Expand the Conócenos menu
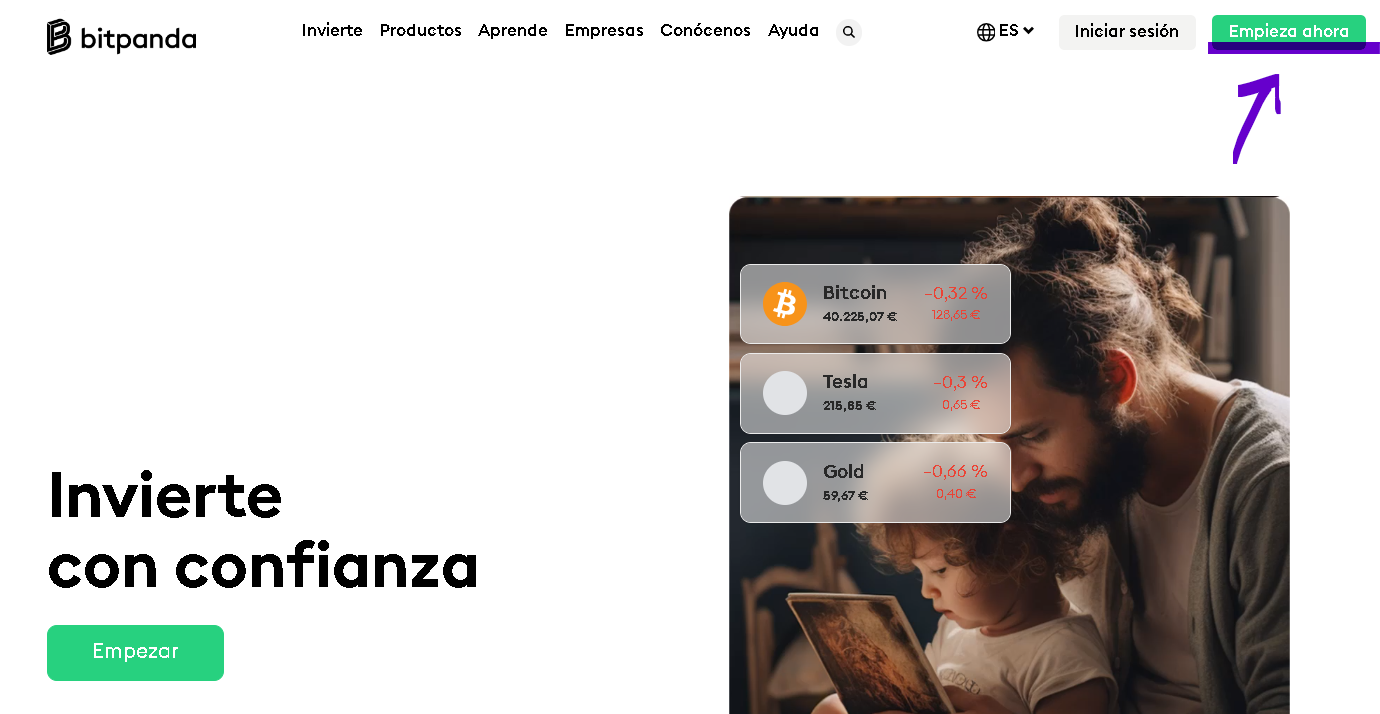1380x714 pixels. click(705, 31)
